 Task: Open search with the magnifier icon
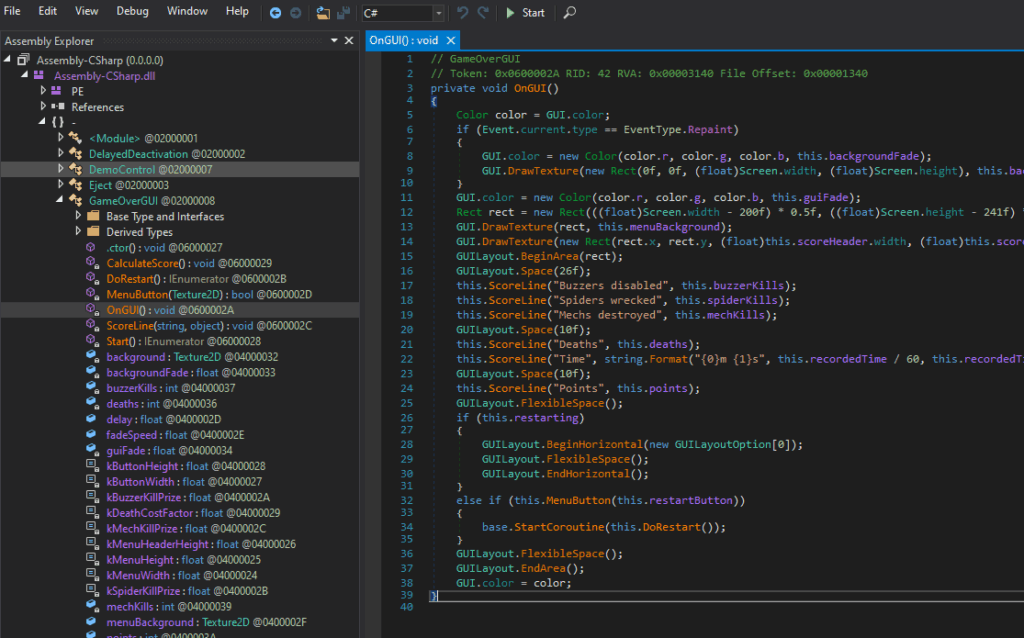click(x=570, y=13)
